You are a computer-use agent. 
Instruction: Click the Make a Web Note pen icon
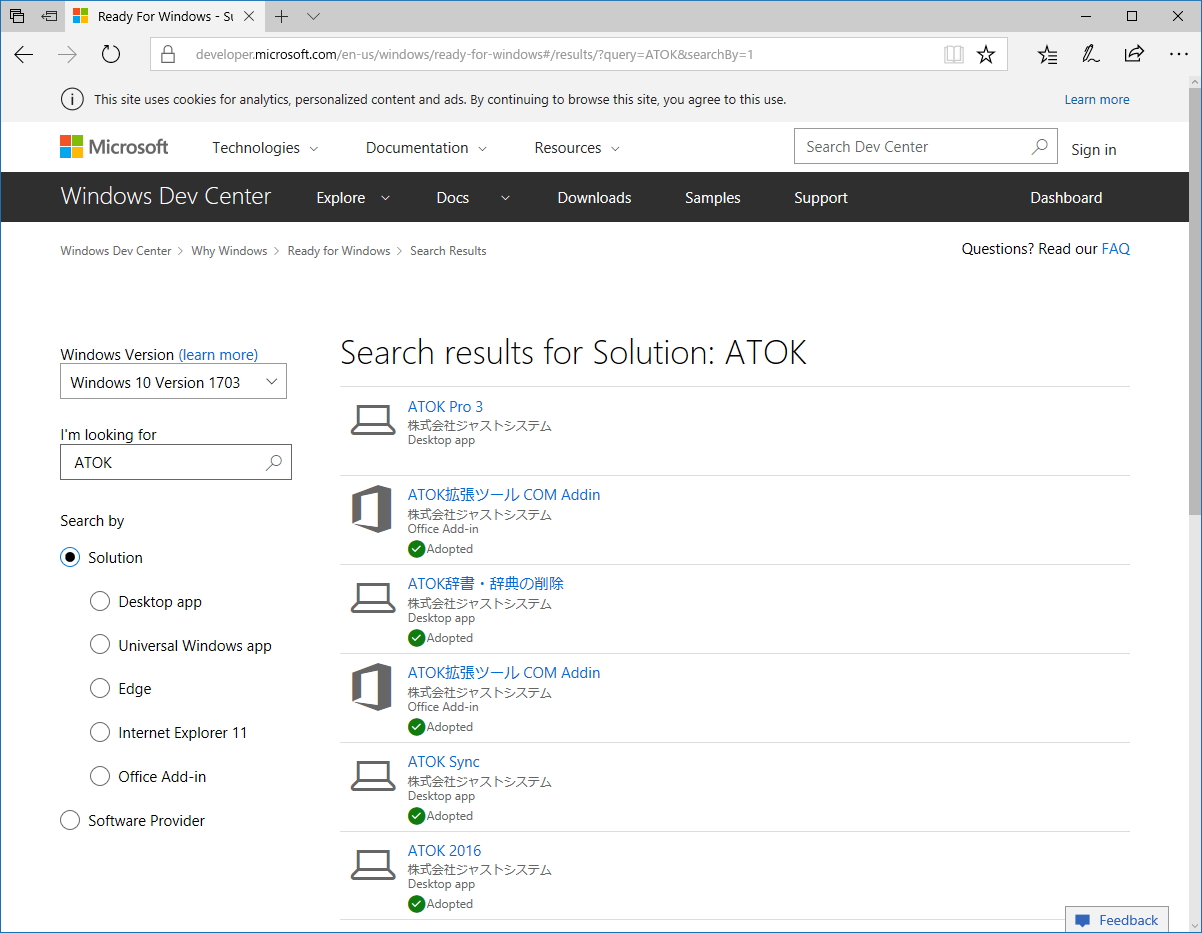(1091, 55)
